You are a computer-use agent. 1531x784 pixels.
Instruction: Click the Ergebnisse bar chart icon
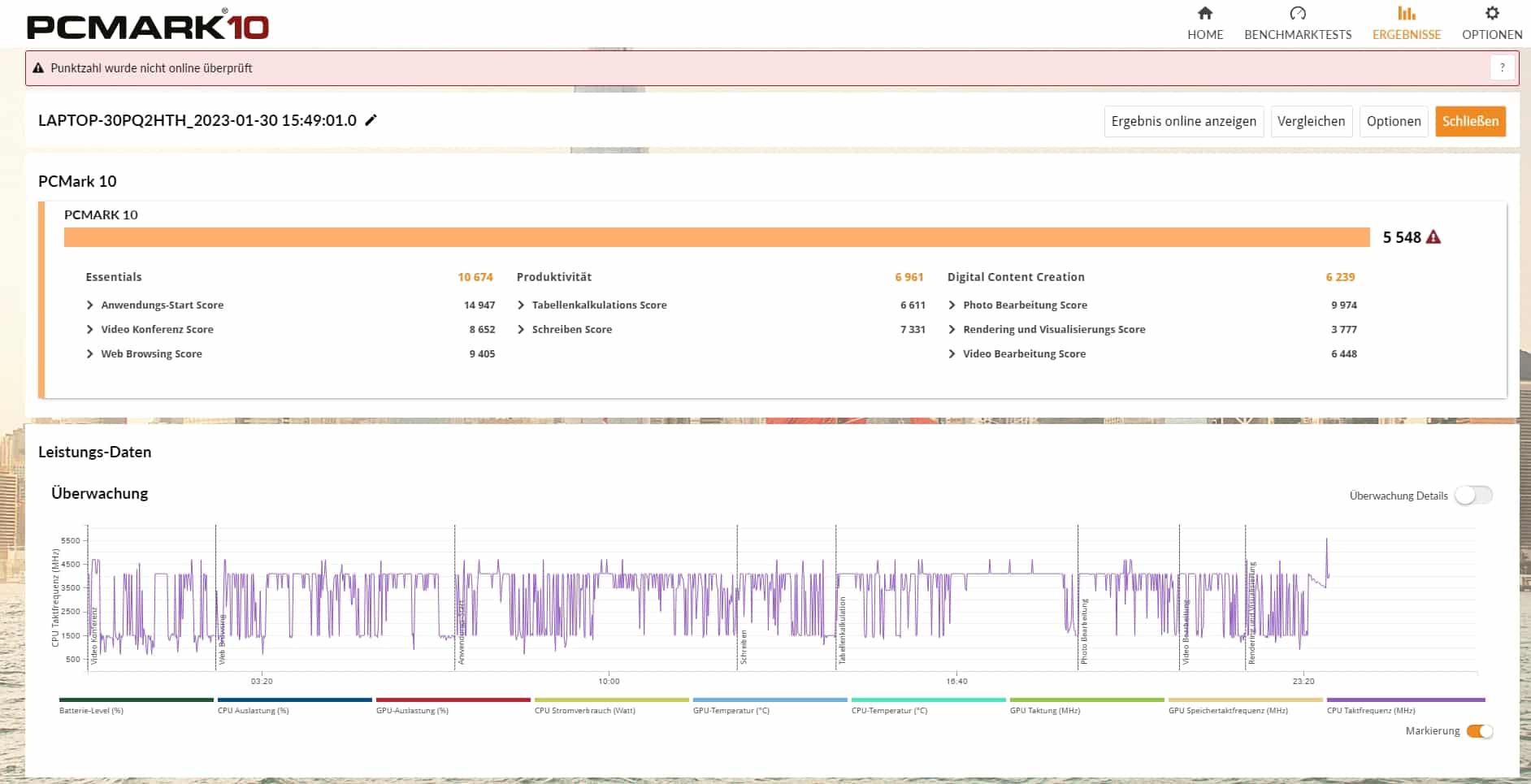point(1406,14)
